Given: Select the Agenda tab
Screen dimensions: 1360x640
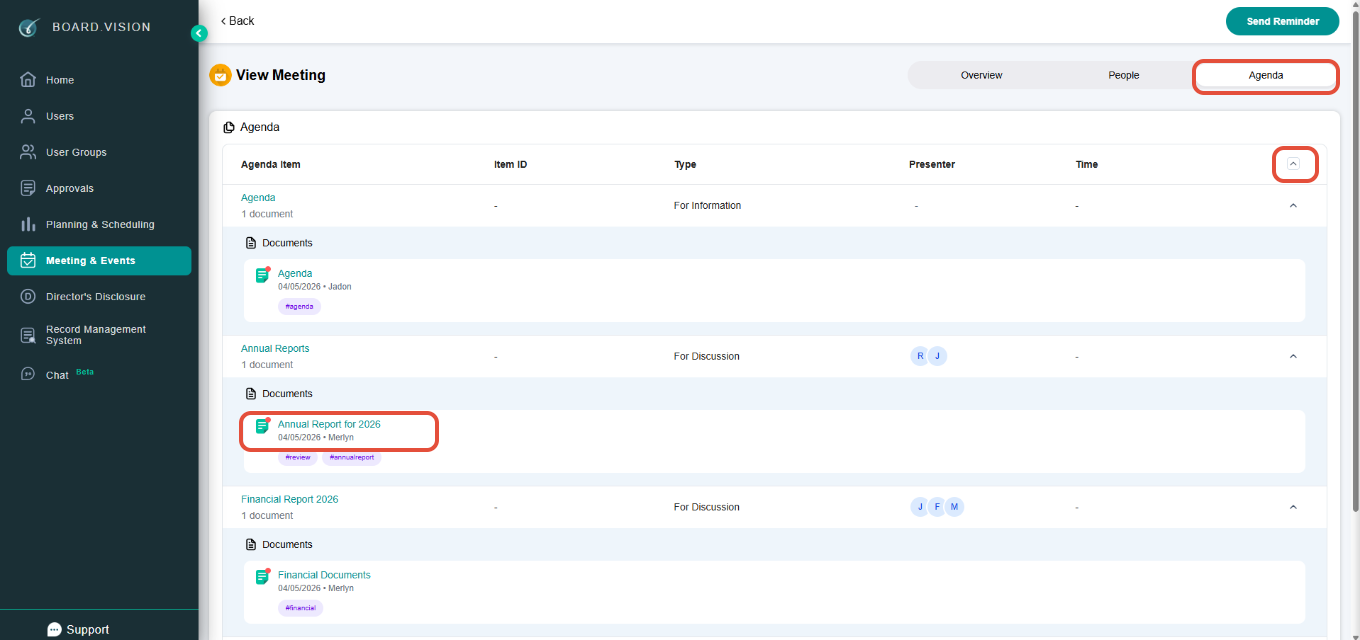Looking at the screenshot, I should [1265, 75].
